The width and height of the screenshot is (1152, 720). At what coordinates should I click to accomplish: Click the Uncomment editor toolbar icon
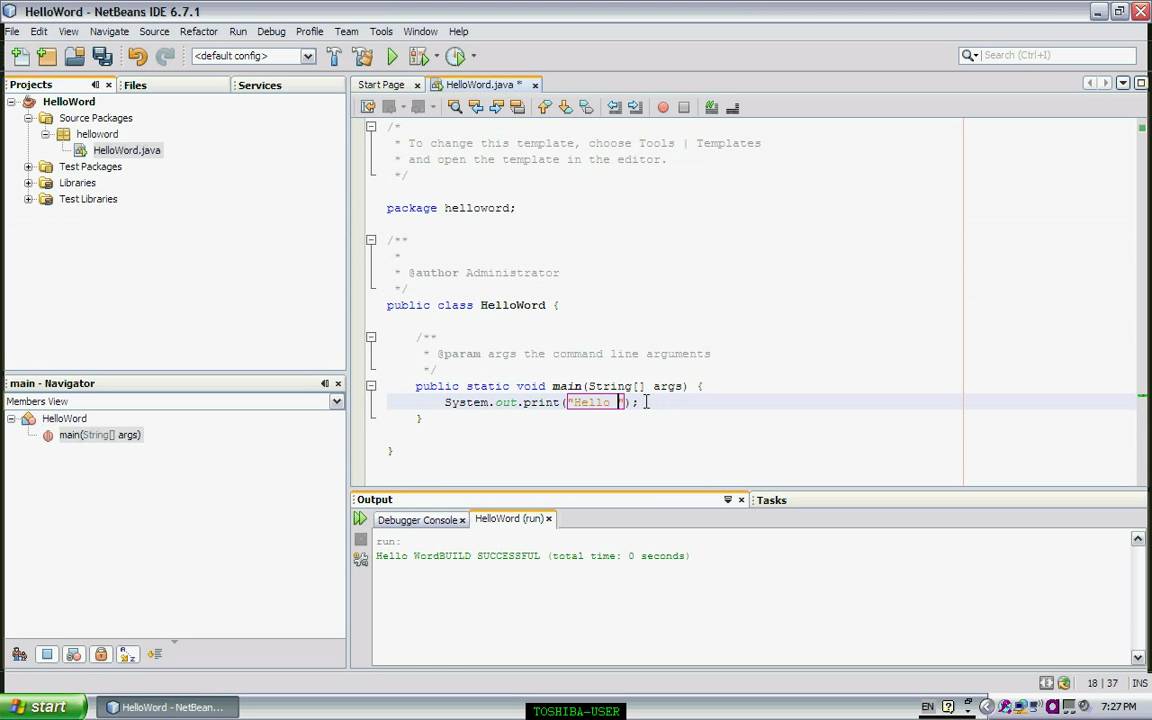click(x=732, y=107)
